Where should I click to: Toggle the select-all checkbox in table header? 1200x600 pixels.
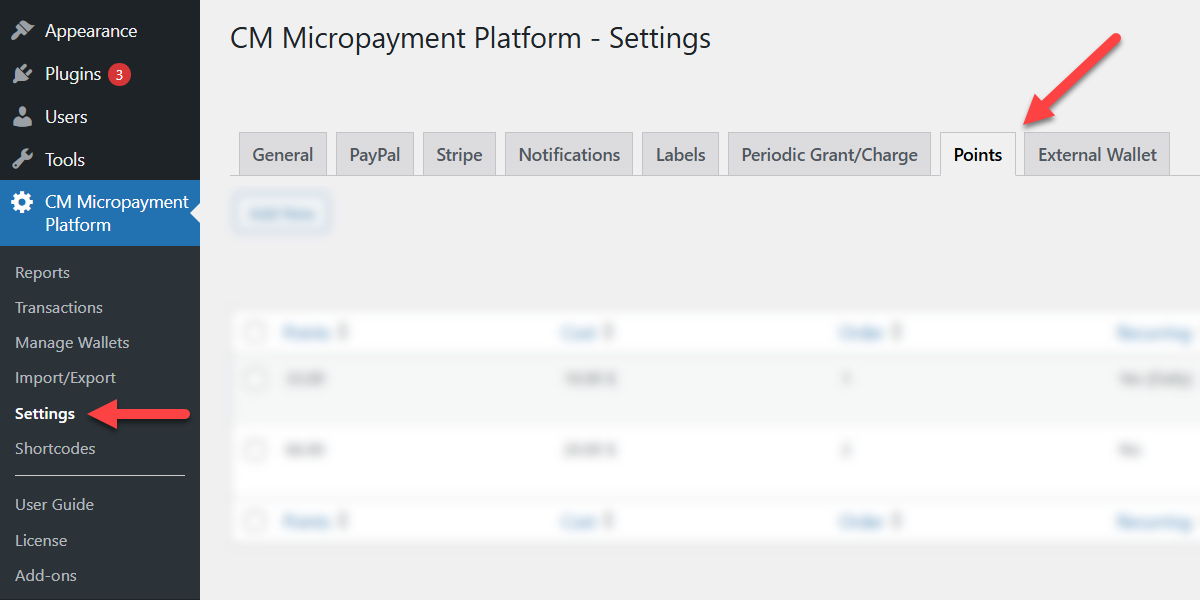click(256, 331)
